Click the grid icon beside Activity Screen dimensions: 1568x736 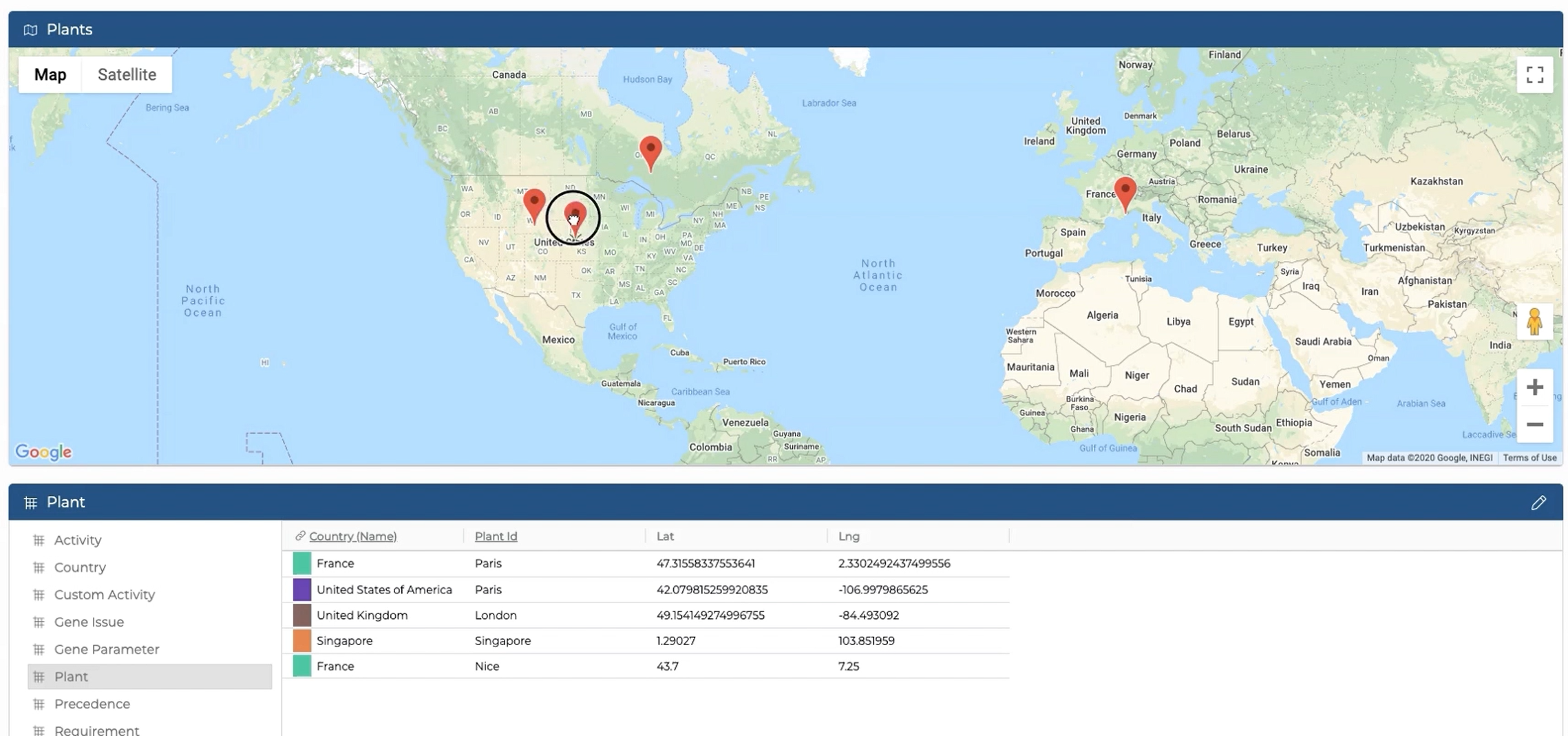39,540
